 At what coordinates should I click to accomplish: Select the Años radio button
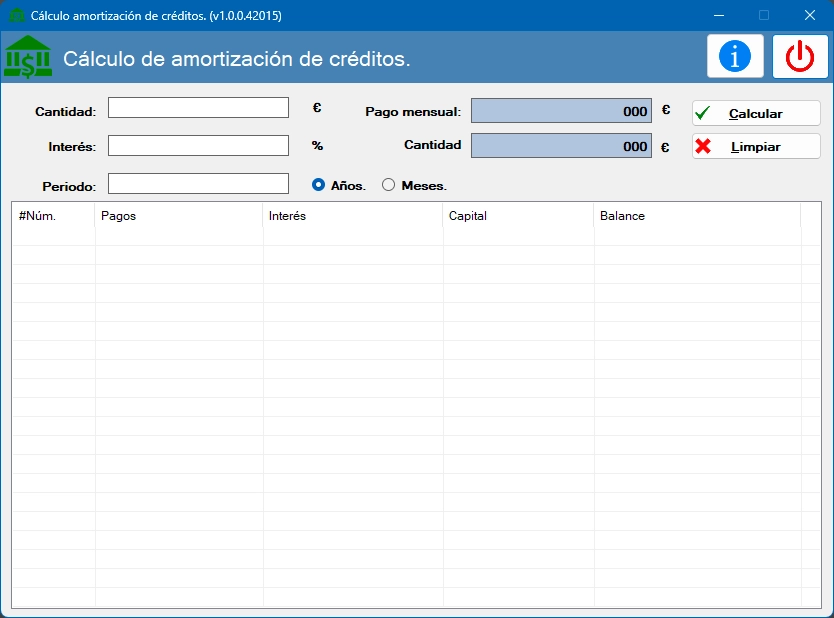[319, 185]
